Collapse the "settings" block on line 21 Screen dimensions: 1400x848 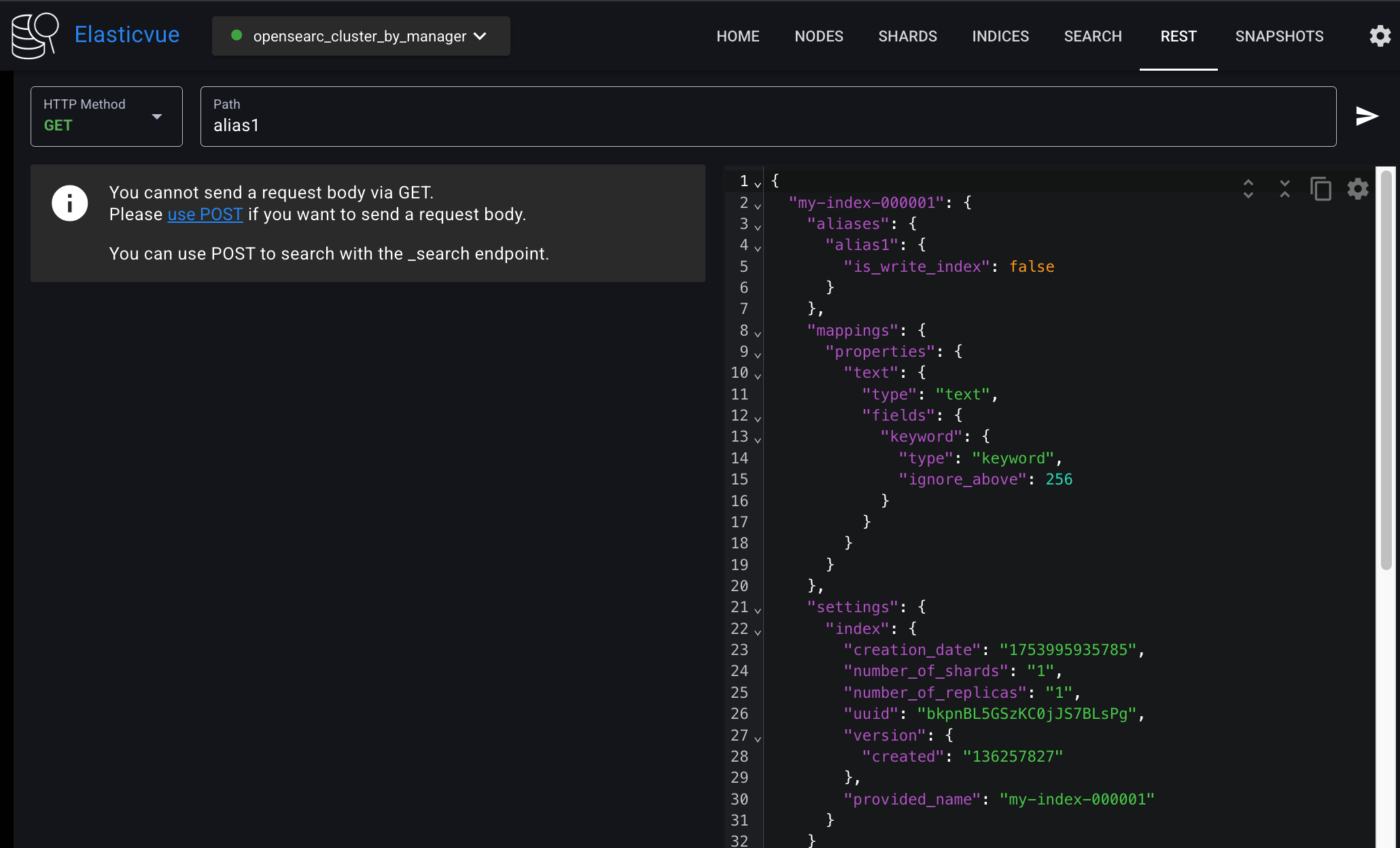(758, 609)
